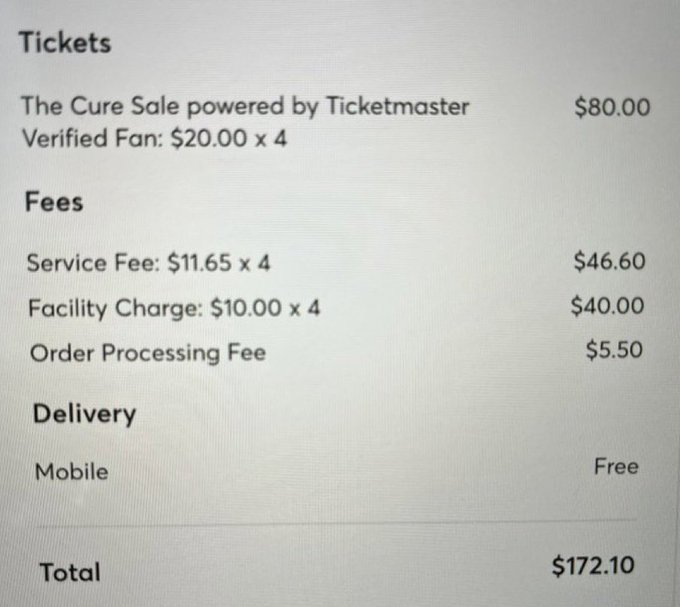Click the Order Processing Fee label
The height and width of the screenshot is (607, 680).
pyautogui.click(x=148, y=353)
